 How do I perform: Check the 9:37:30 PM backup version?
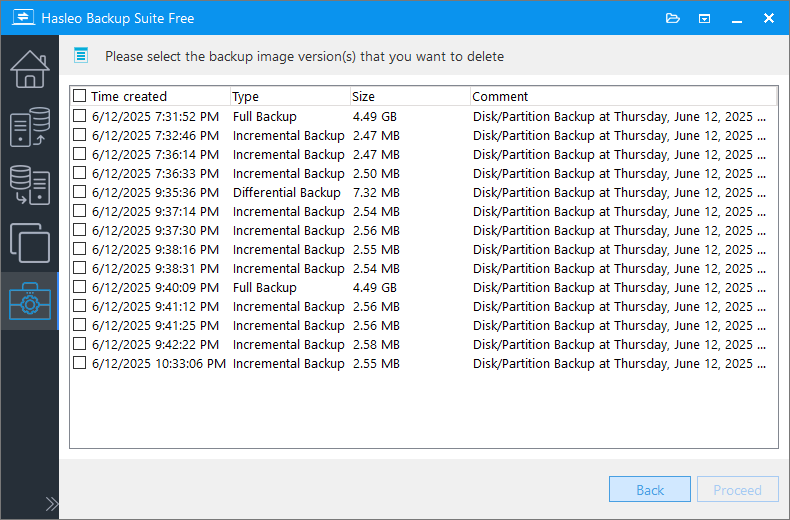(x=80, y=230)
